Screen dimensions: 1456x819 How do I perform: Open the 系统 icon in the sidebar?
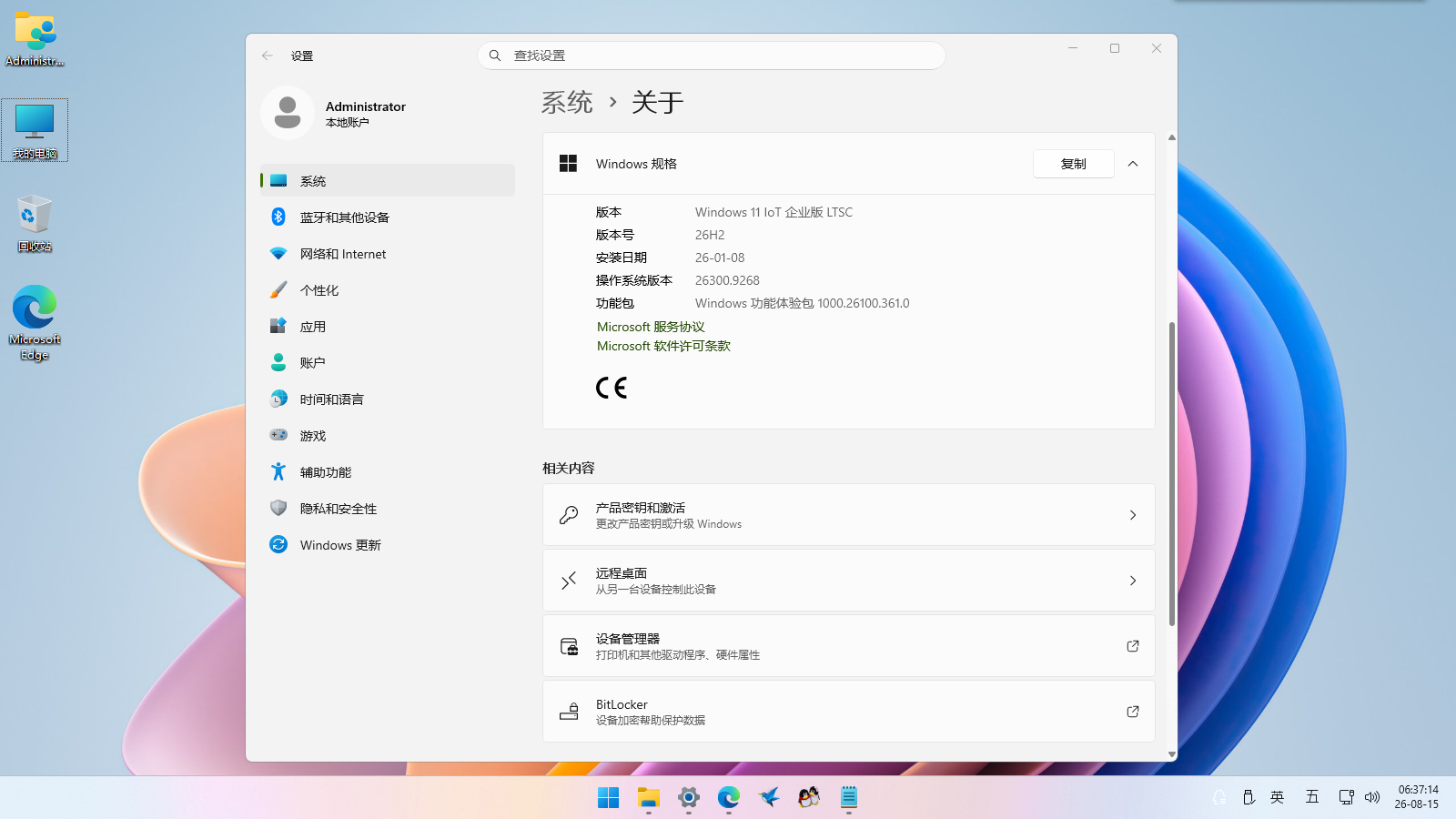pos(278,180)
